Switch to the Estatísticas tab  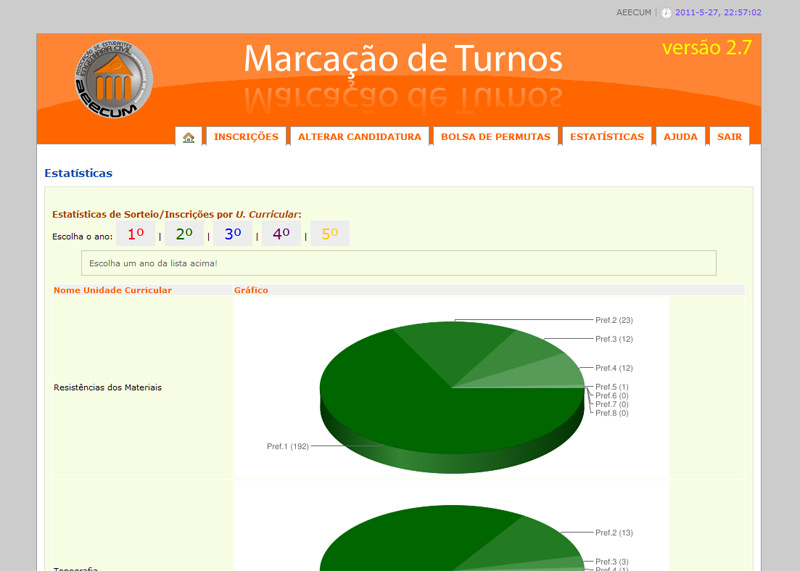tap(607, 136)
